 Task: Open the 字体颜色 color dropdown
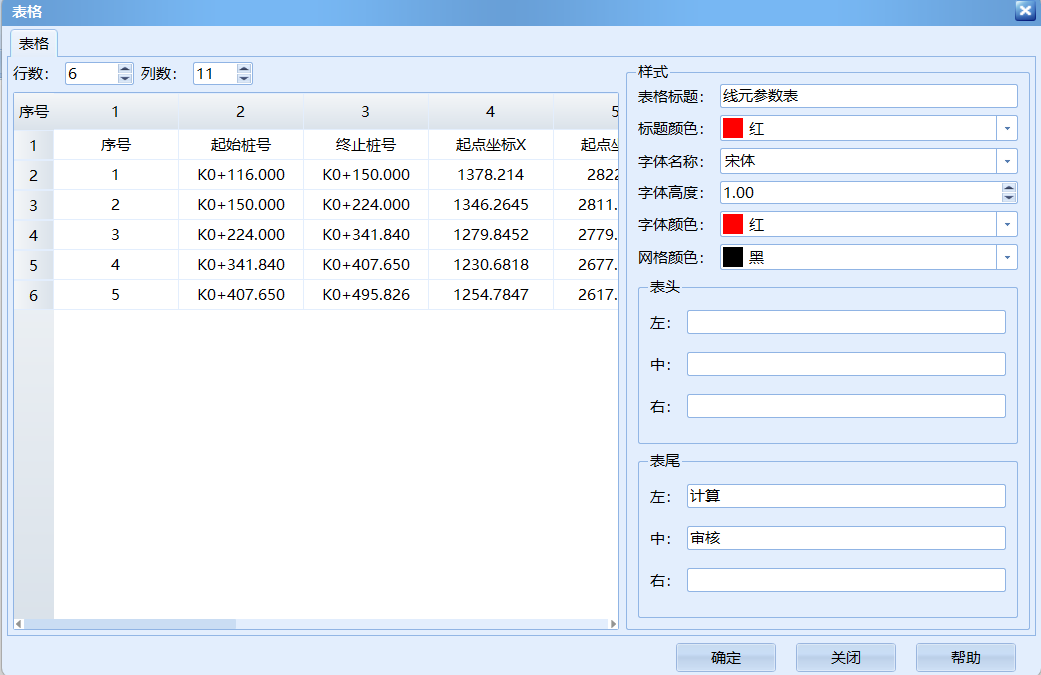[1007, 224]
